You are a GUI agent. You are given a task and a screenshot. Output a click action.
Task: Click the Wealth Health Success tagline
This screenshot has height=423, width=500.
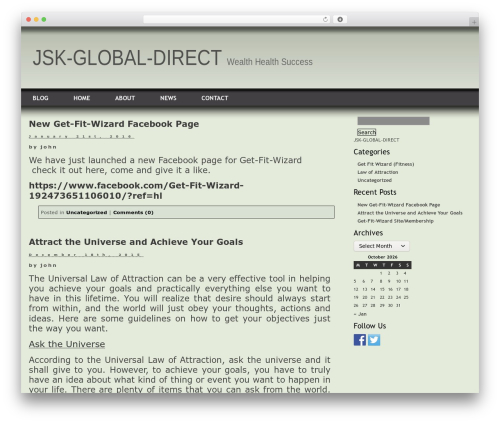[x=270, y=62]
